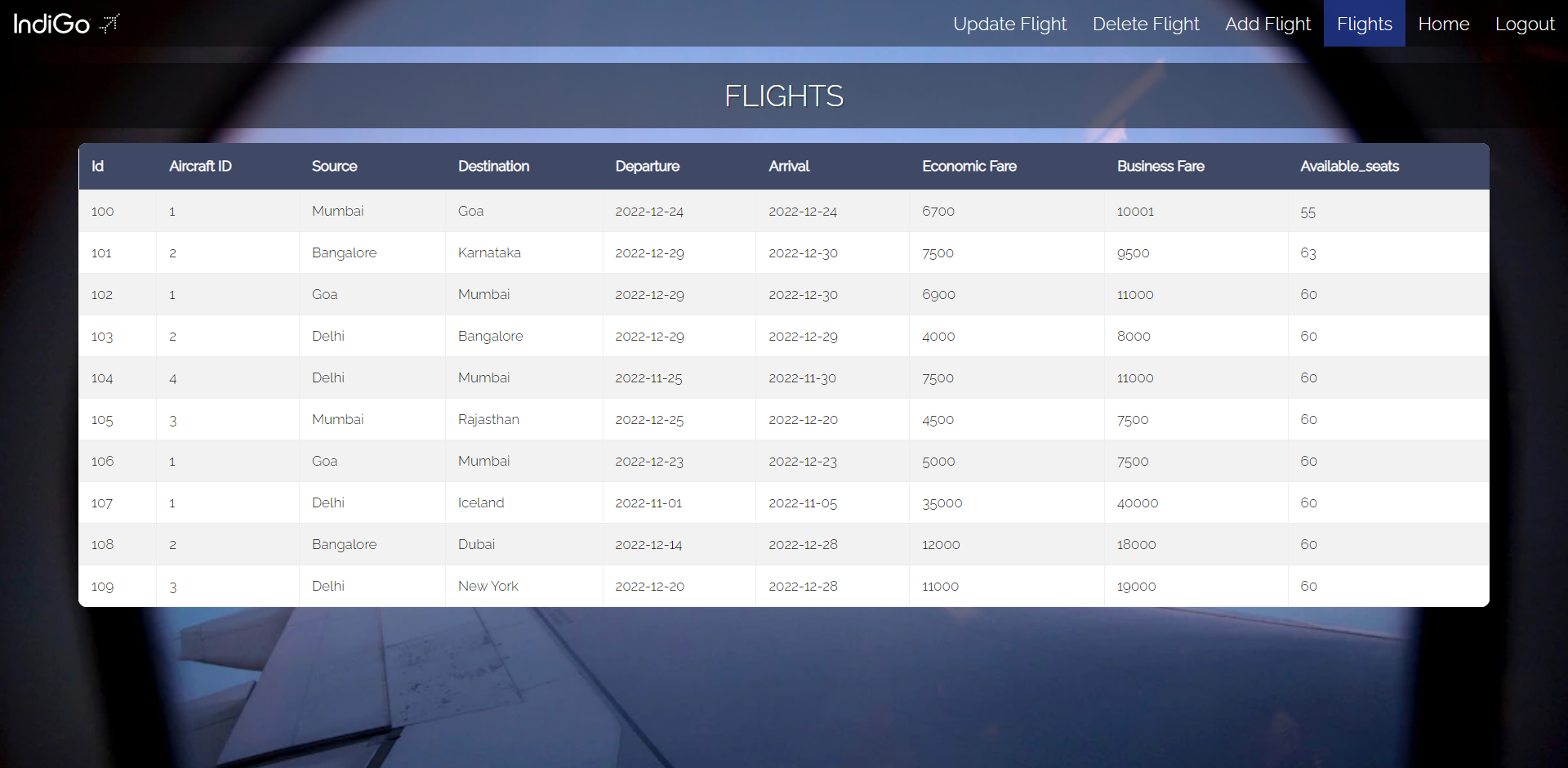Click the paper plane icon beside IndiGo

(x=109, y=24)
